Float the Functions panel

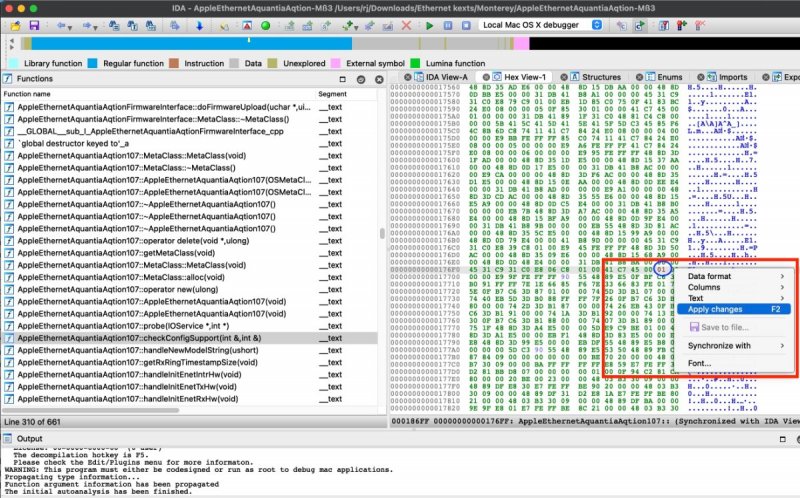click(x=342, y=79)
